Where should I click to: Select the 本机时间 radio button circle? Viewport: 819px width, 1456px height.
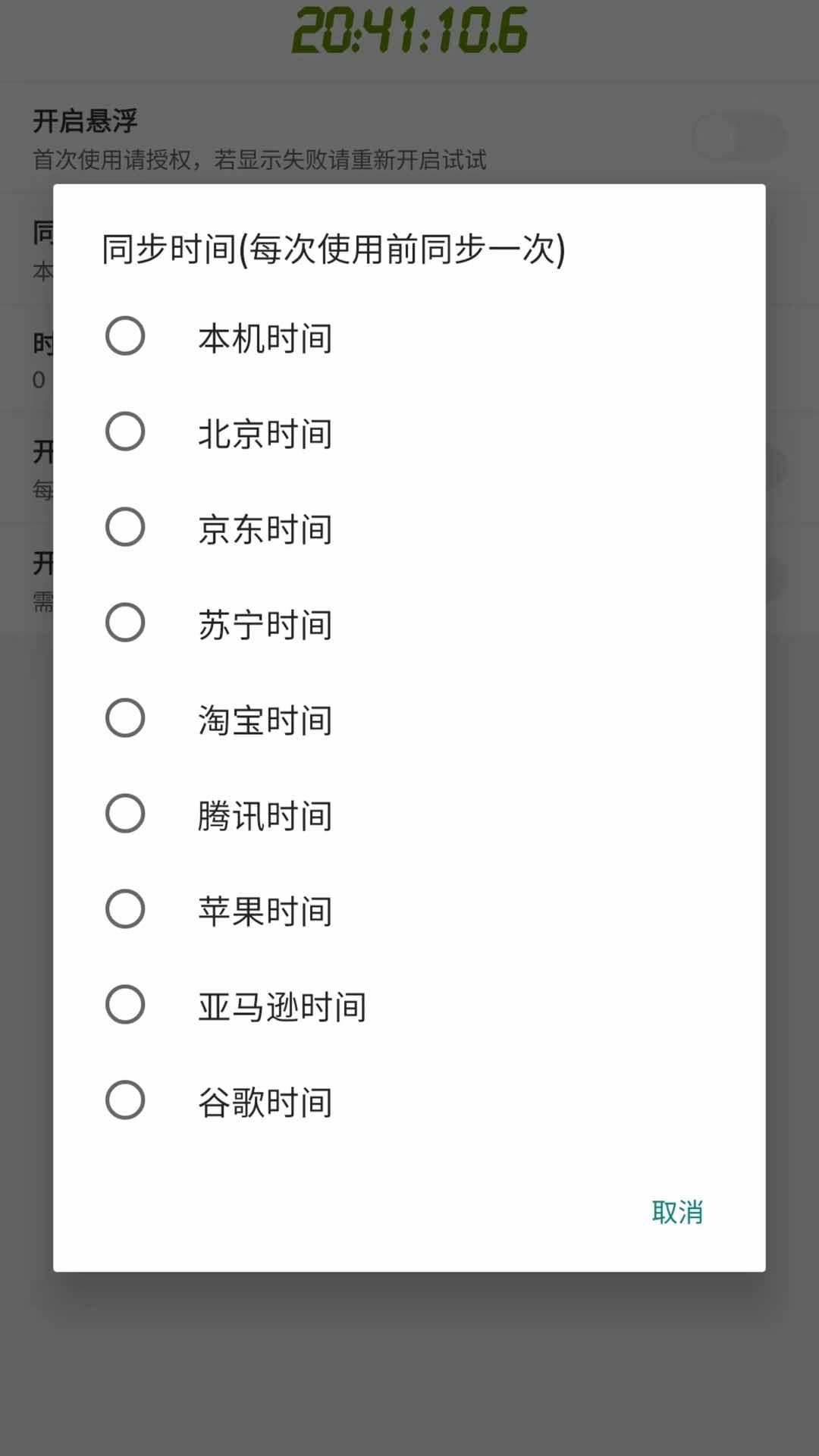125,336
